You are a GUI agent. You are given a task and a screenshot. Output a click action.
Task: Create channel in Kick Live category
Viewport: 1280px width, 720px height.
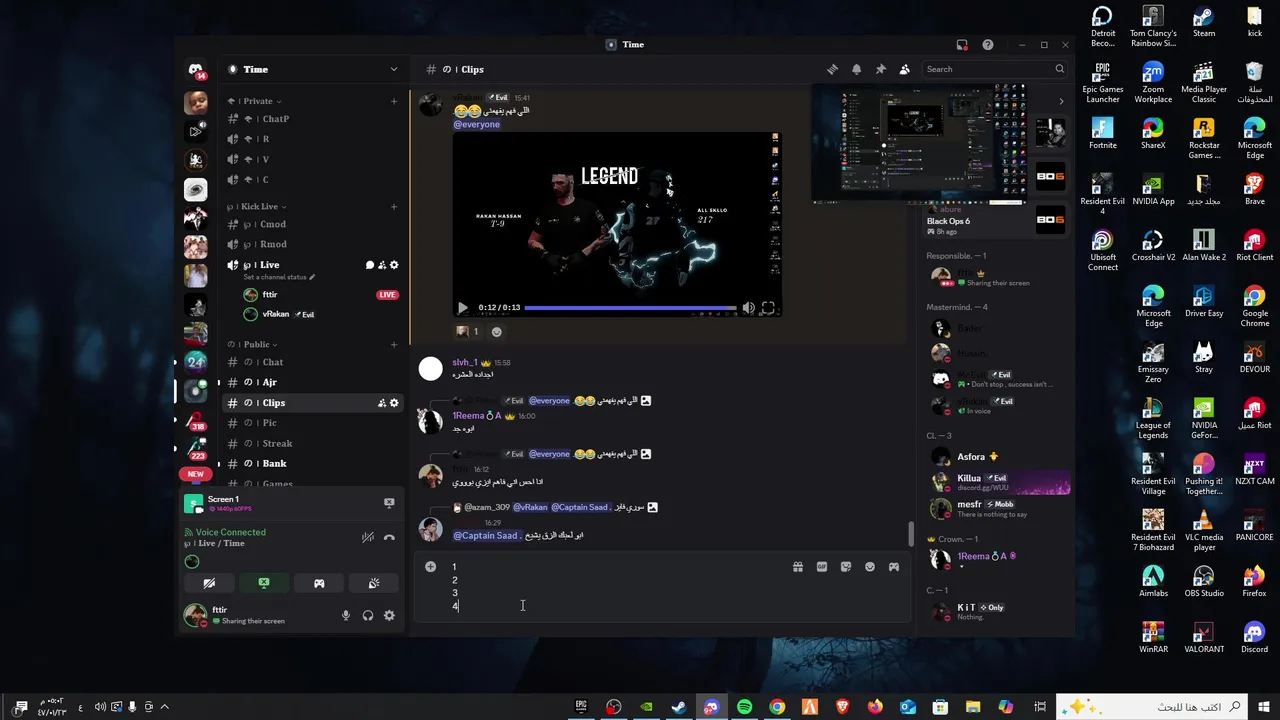(x=394, y=207)
